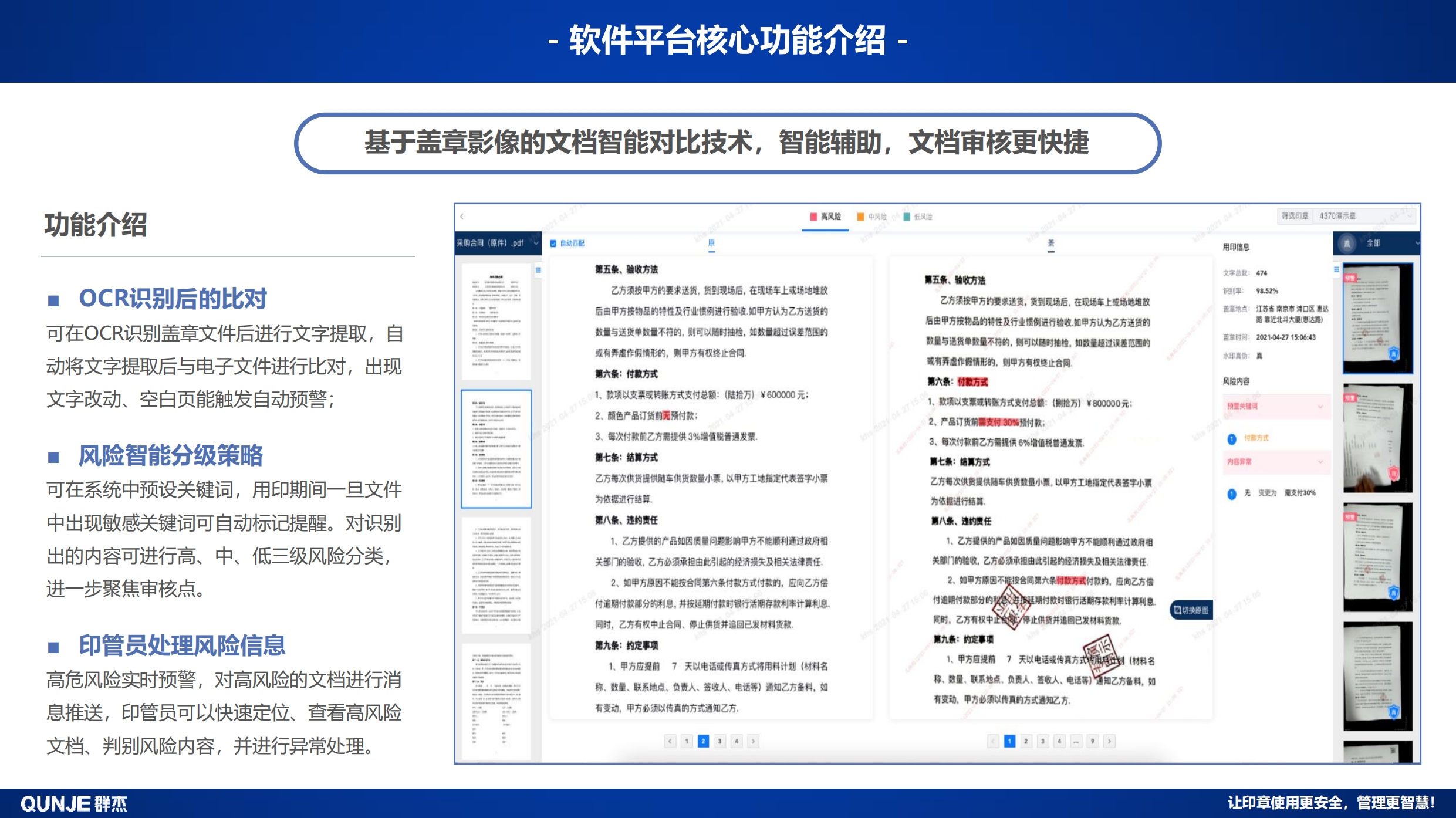Select the 盖 stamped document tab
The image size is (1456, 818).
pyautogui.click(x=1051, y=243)
